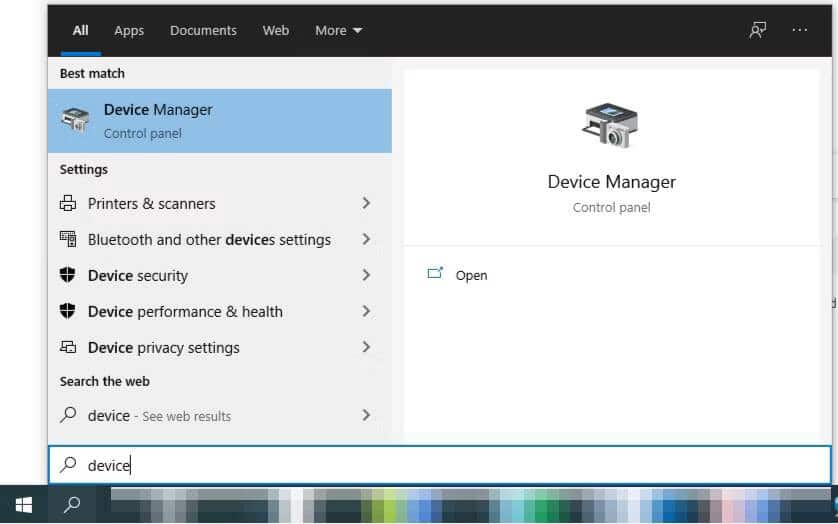Expand Bluetooth and other devices settings arrow

coord(366,239)
